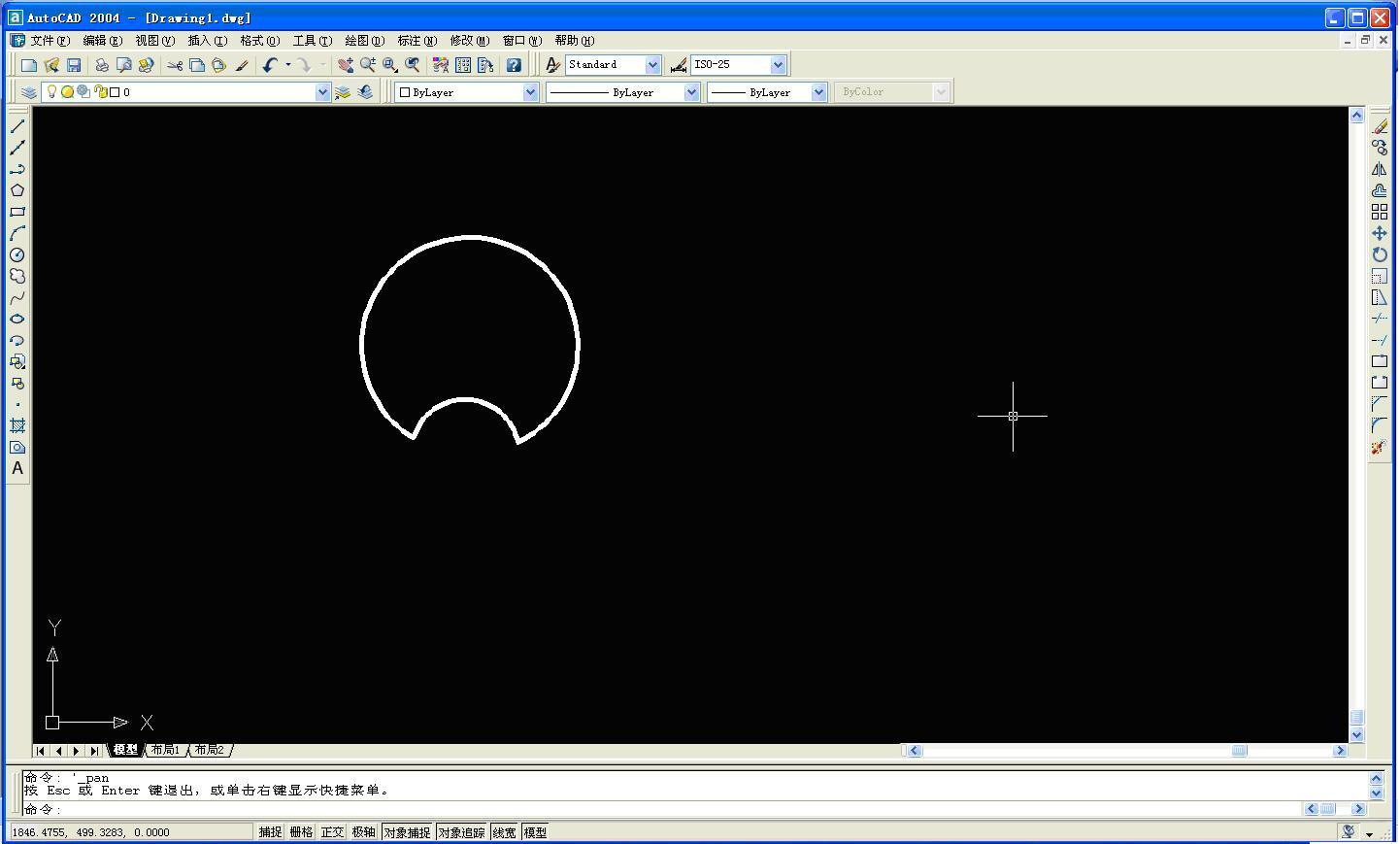Toggle 捕捉 (Snap) mode in status bar
Screen dimensions: 1400x844
(270, 832)
